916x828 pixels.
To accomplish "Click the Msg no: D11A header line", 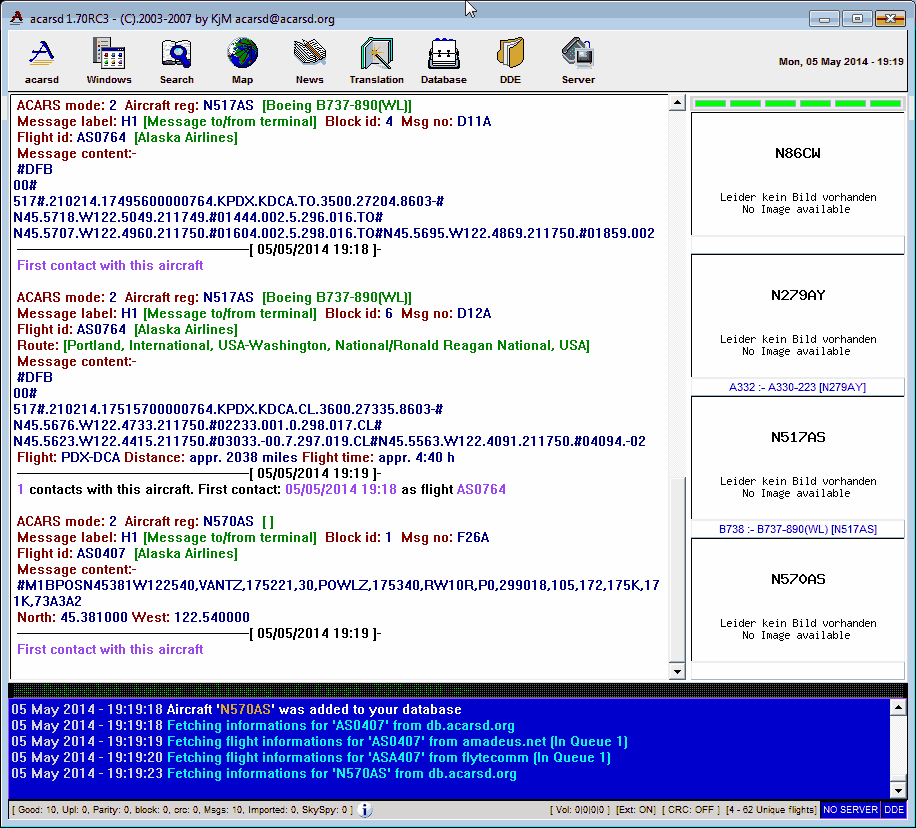I will 254,121.
